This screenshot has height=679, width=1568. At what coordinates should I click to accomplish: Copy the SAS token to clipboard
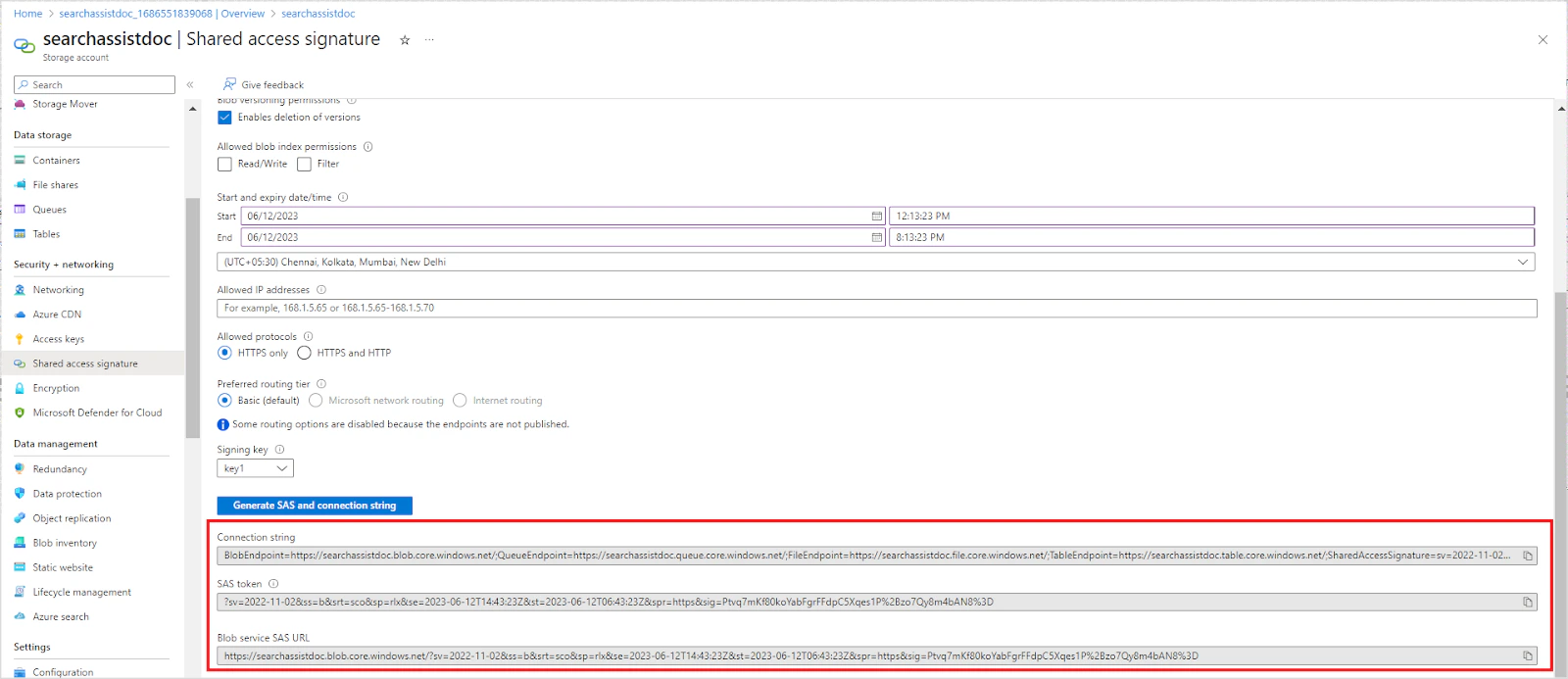tap(1527, 602)
